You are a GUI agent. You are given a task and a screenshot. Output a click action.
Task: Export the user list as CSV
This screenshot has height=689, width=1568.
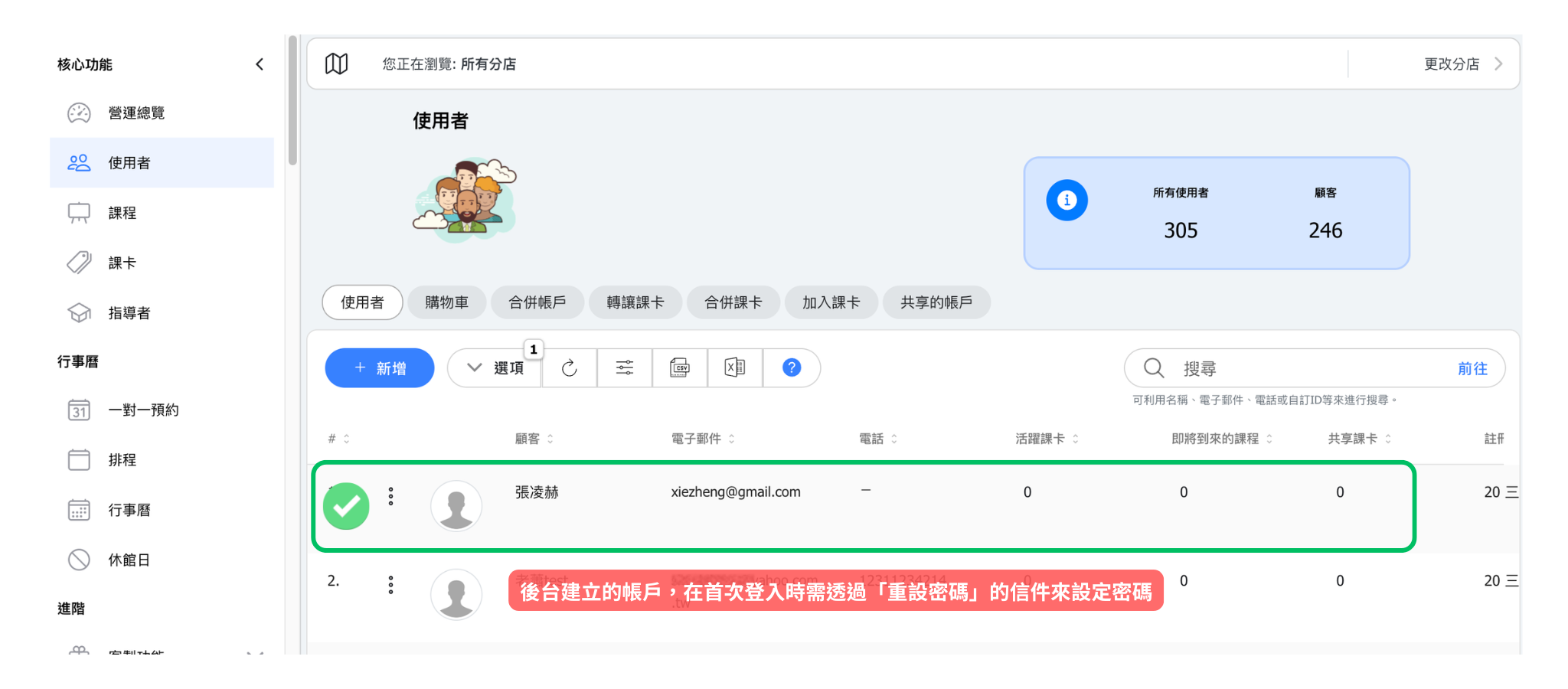[680, 368]
